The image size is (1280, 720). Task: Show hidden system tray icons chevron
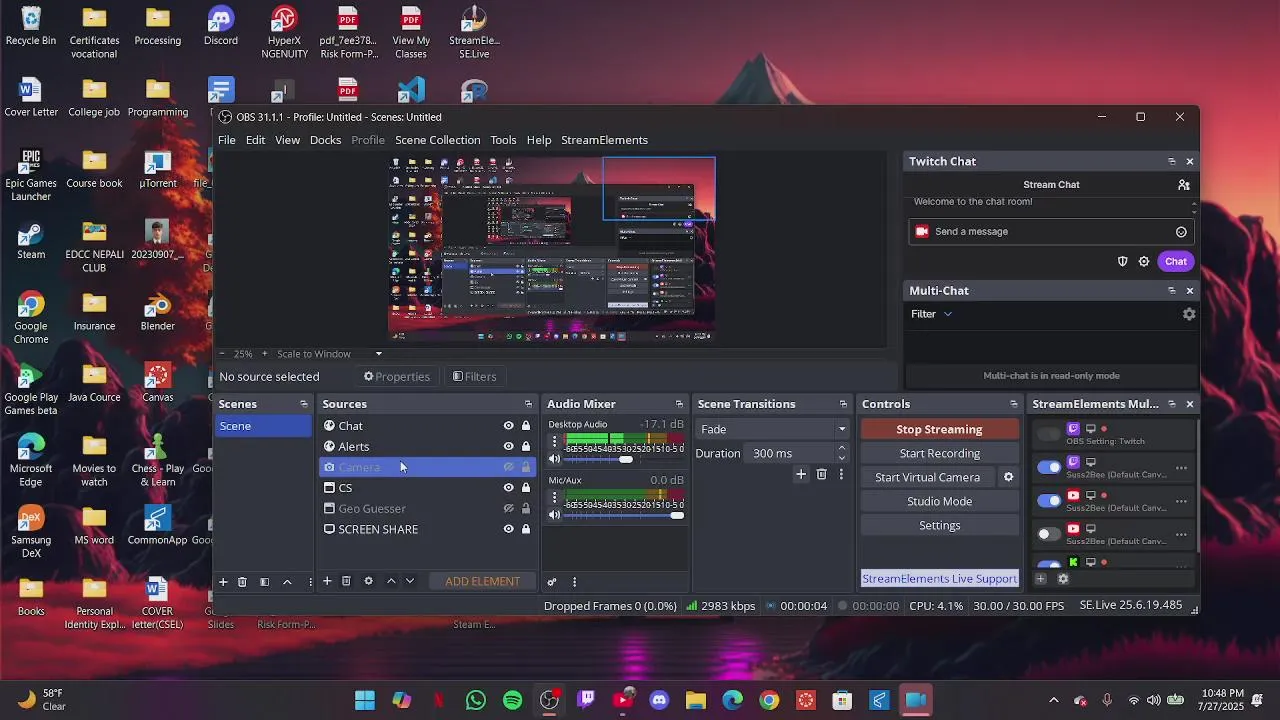pos(1053,700)
